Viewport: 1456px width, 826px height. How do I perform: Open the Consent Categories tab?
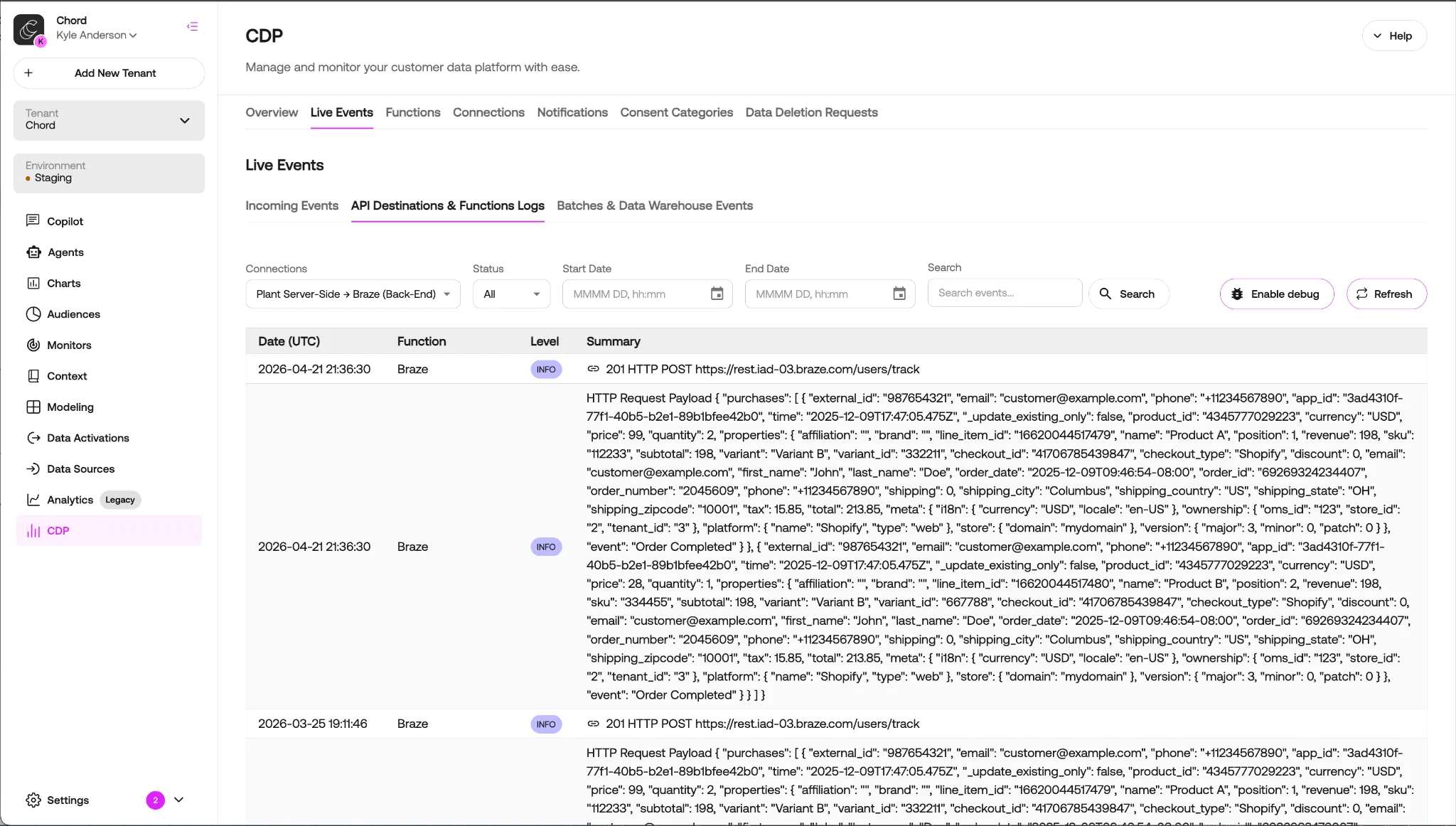tap(676, 112)
